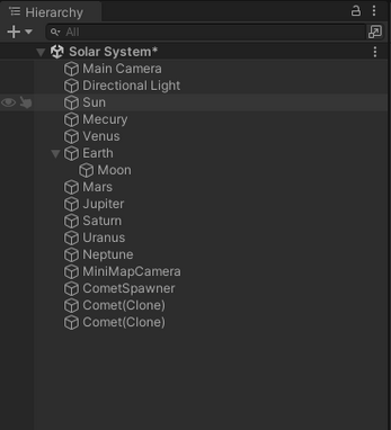This screenshot has width=391, height=430.
Task: Collapse the Earth object foldout
Action: tap(56, 154)
